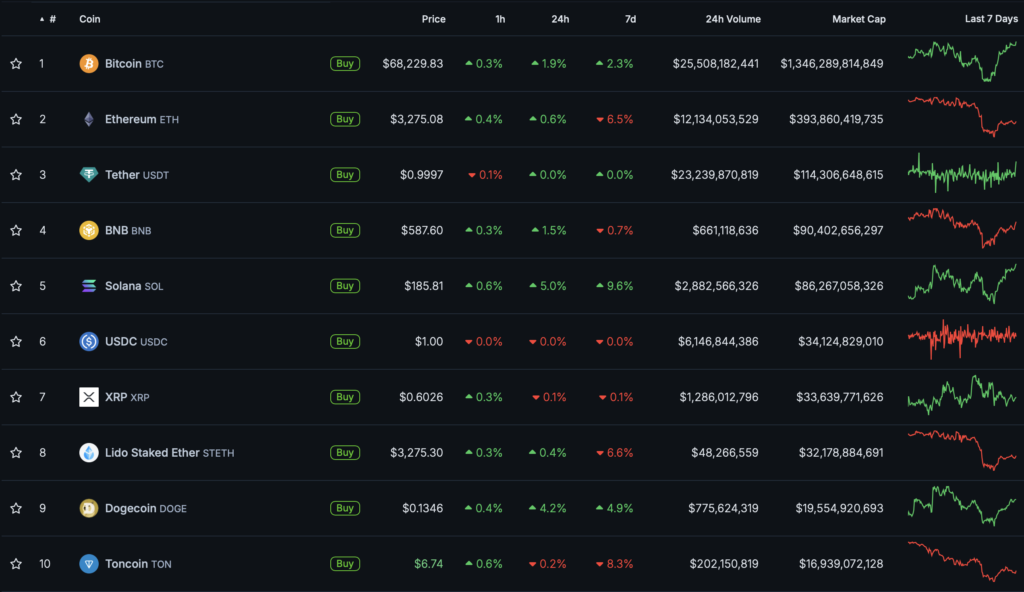Image resolution: width=1024 pixels, height=592 pixels.
Task: Click the XRP logo icon
Action: (89, 397)
